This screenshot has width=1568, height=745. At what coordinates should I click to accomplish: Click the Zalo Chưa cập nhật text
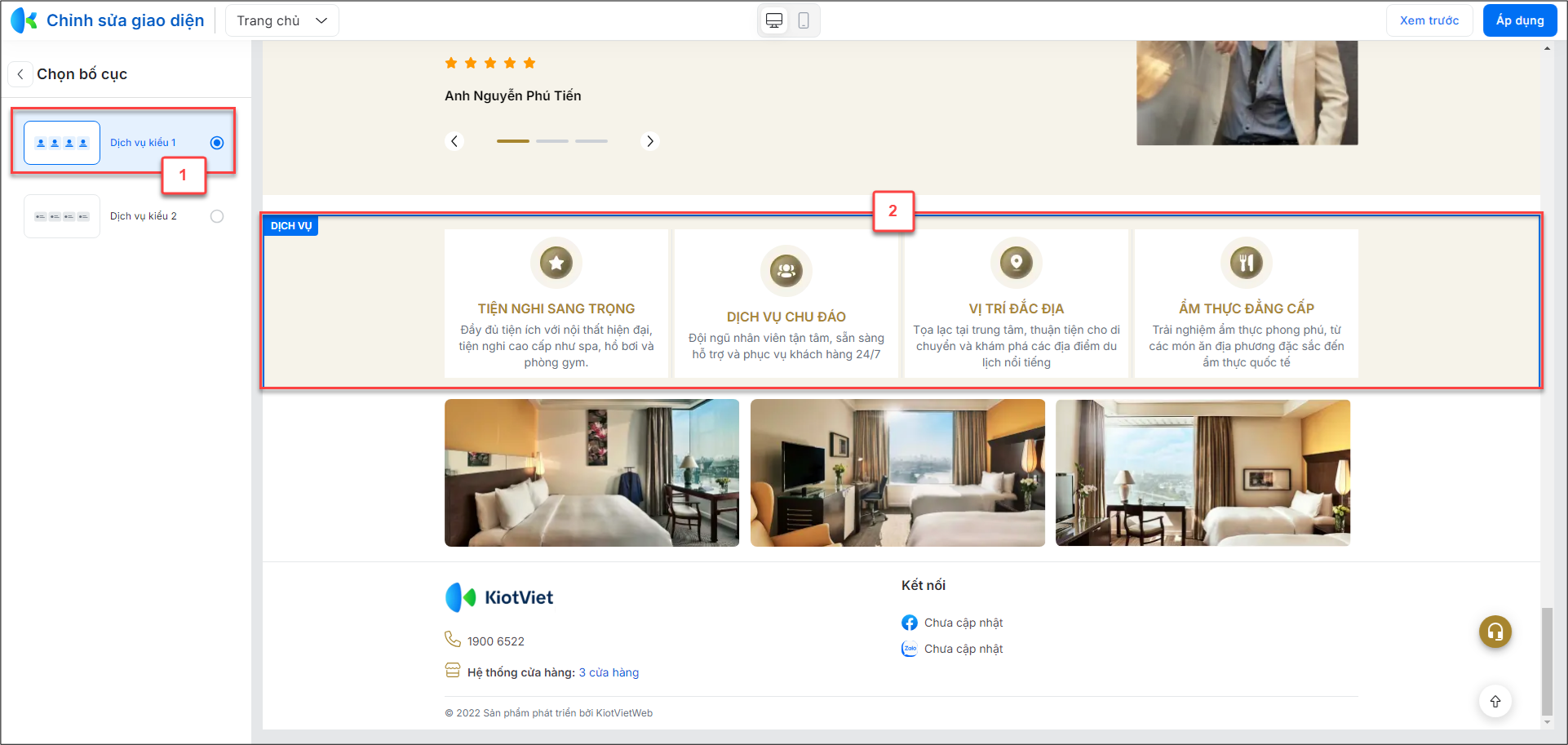[963, 649]
